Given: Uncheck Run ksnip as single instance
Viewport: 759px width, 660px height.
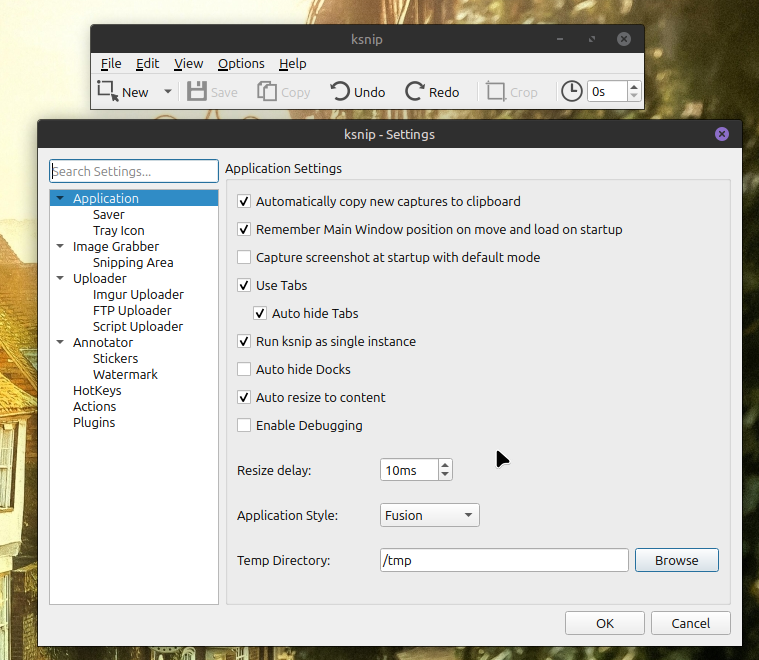Looking at the screenshot, I should 244,341.
